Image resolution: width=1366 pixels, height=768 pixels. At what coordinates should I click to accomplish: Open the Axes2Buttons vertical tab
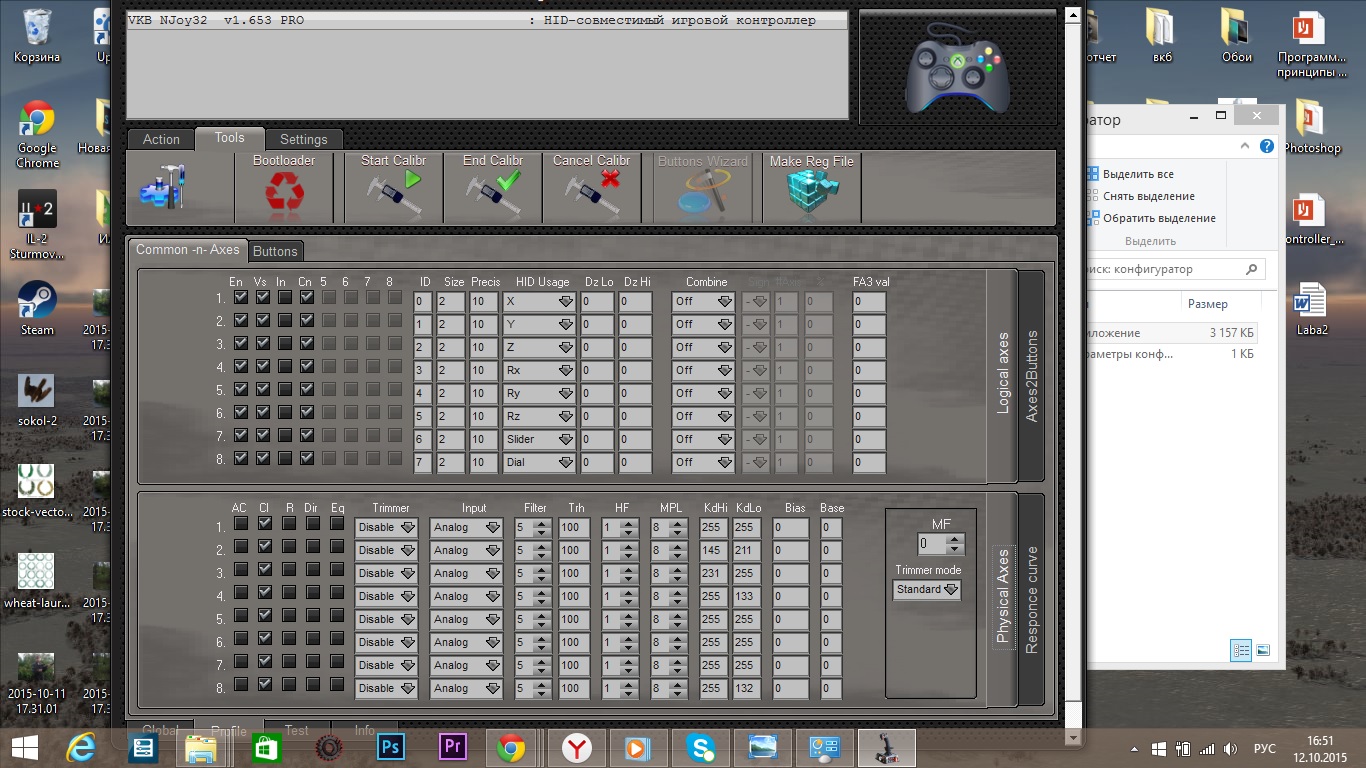point(1032,376)
